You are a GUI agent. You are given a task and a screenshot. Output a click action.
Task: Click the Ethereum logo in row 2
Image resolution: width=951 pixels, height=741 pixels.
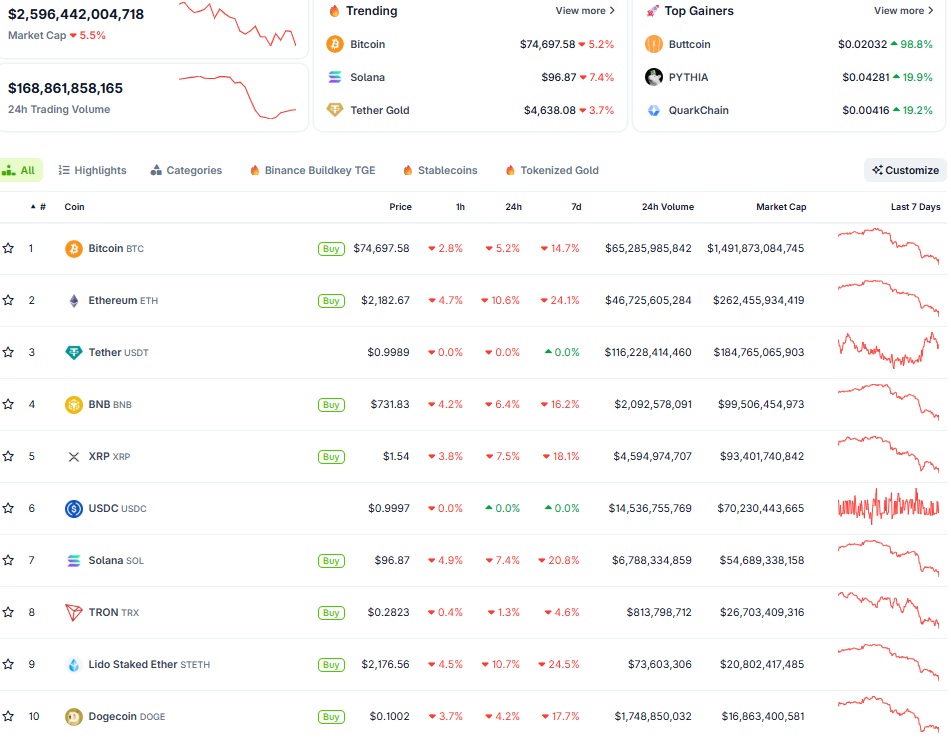[x=74, y=300]
